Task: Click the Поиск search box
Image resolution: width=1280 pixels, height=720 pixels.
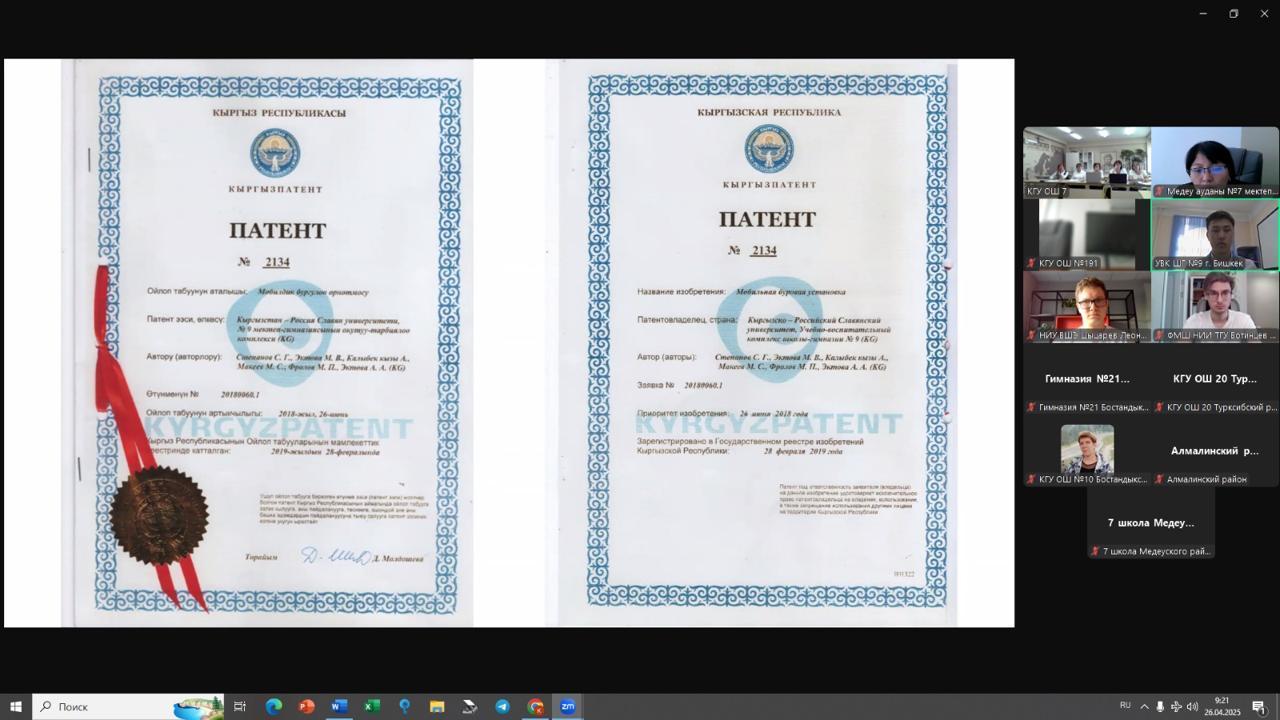Action: pos(110,706)
